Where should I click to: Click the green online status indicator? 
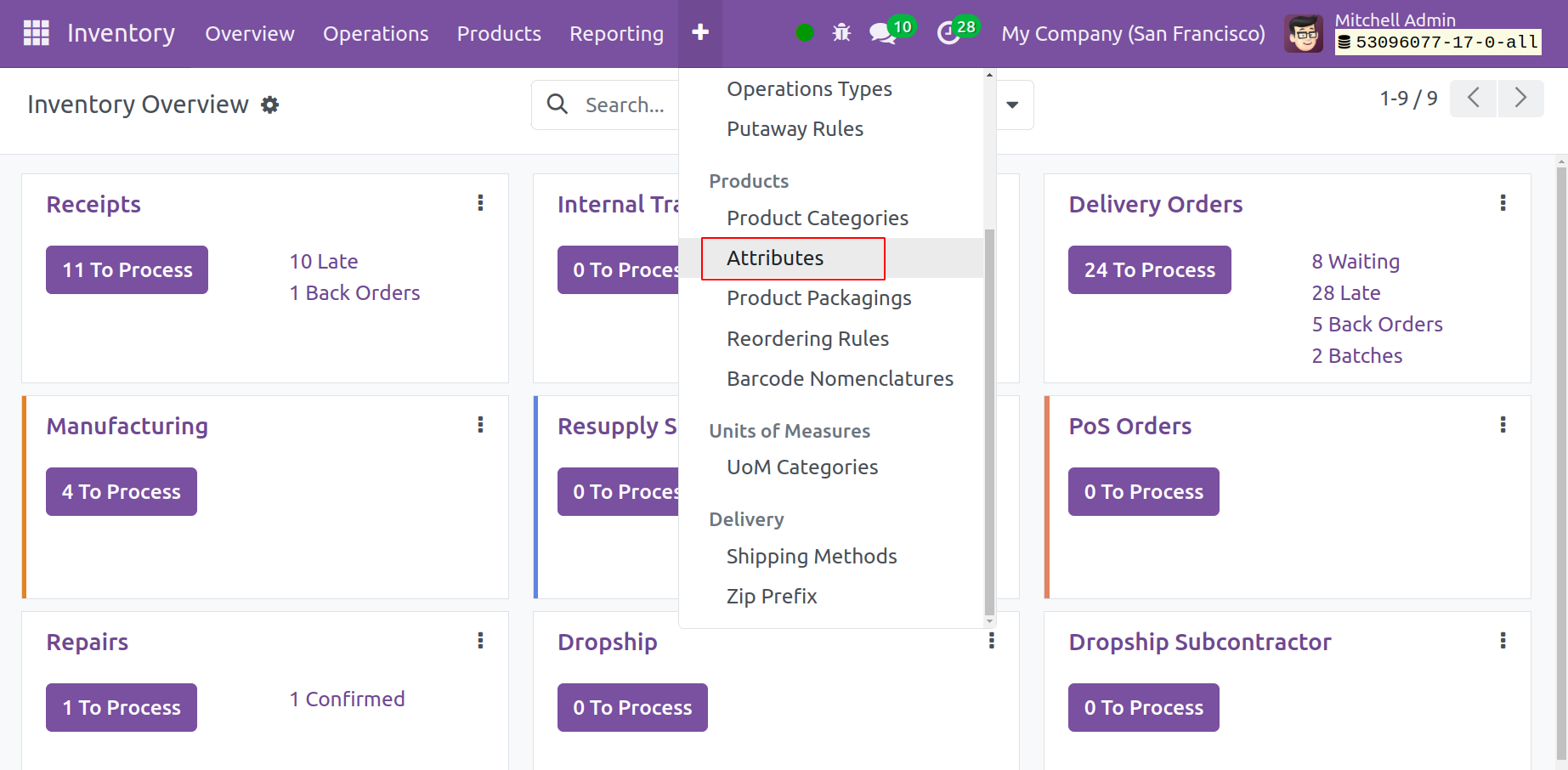tap(805, 33)
